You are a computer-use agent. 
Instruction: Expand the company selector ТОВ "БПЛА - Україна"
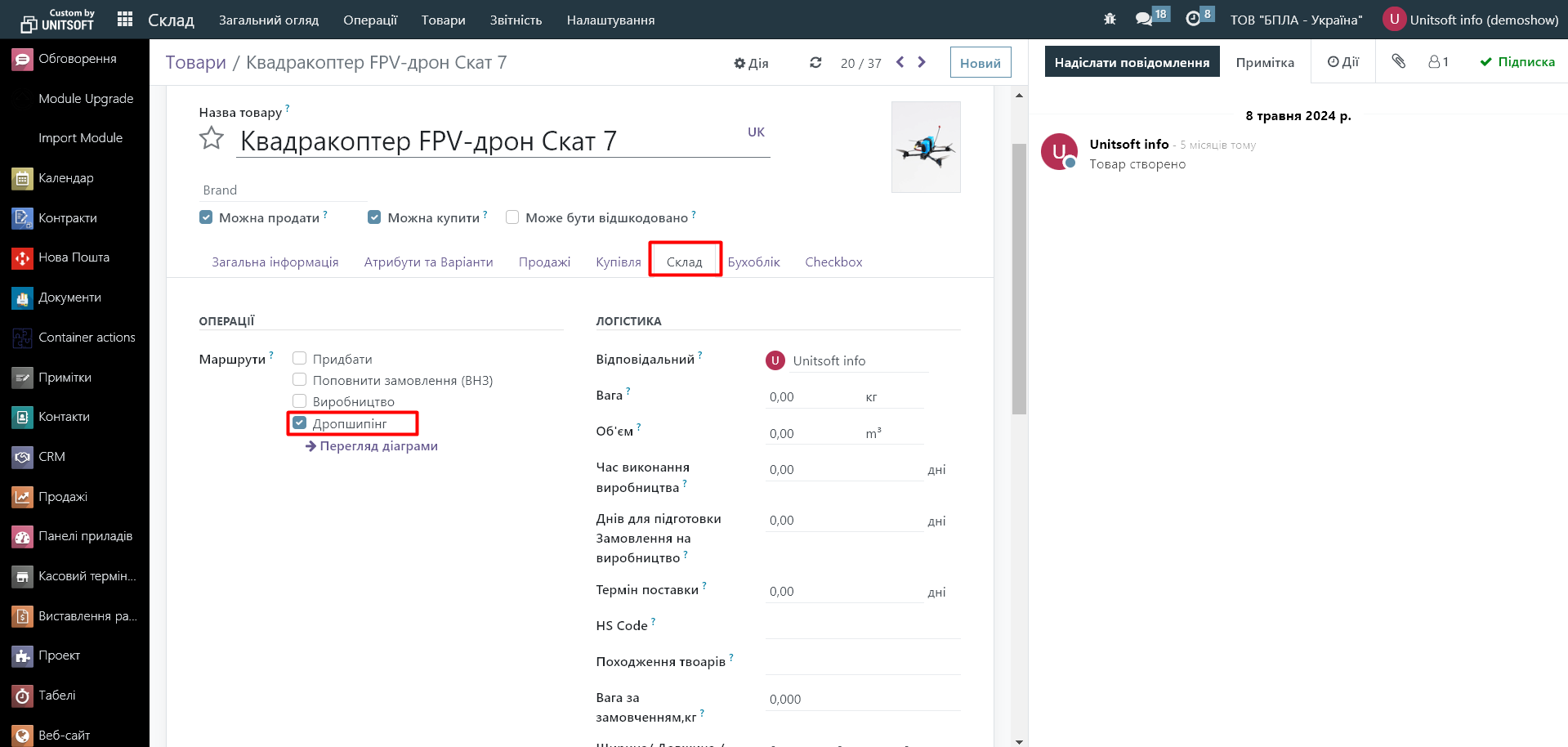tap(1296, 20)
